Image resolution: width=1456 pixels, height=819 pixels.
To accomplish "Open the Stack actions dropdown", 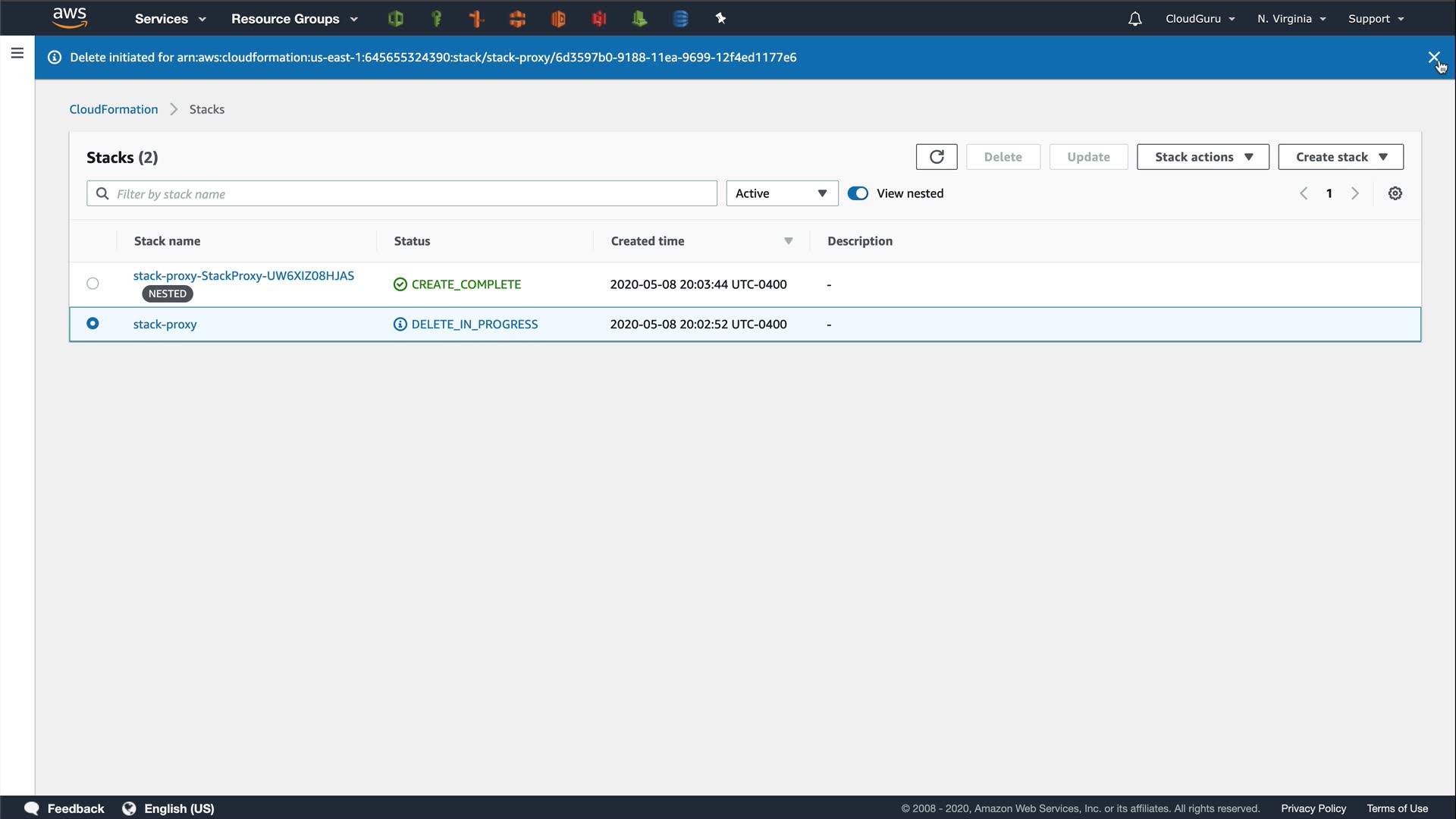I will [x=1203, y=157].
